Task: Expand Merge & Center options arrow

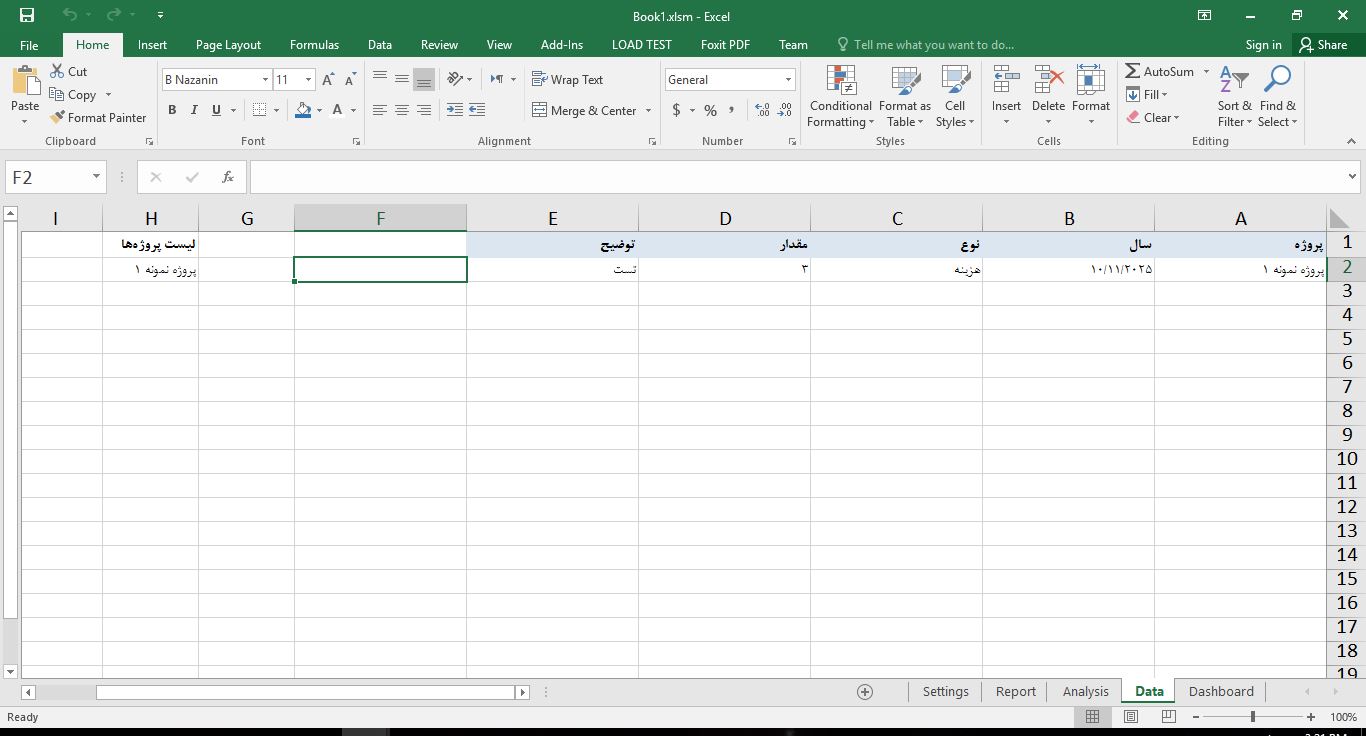Action: [649, 110]
